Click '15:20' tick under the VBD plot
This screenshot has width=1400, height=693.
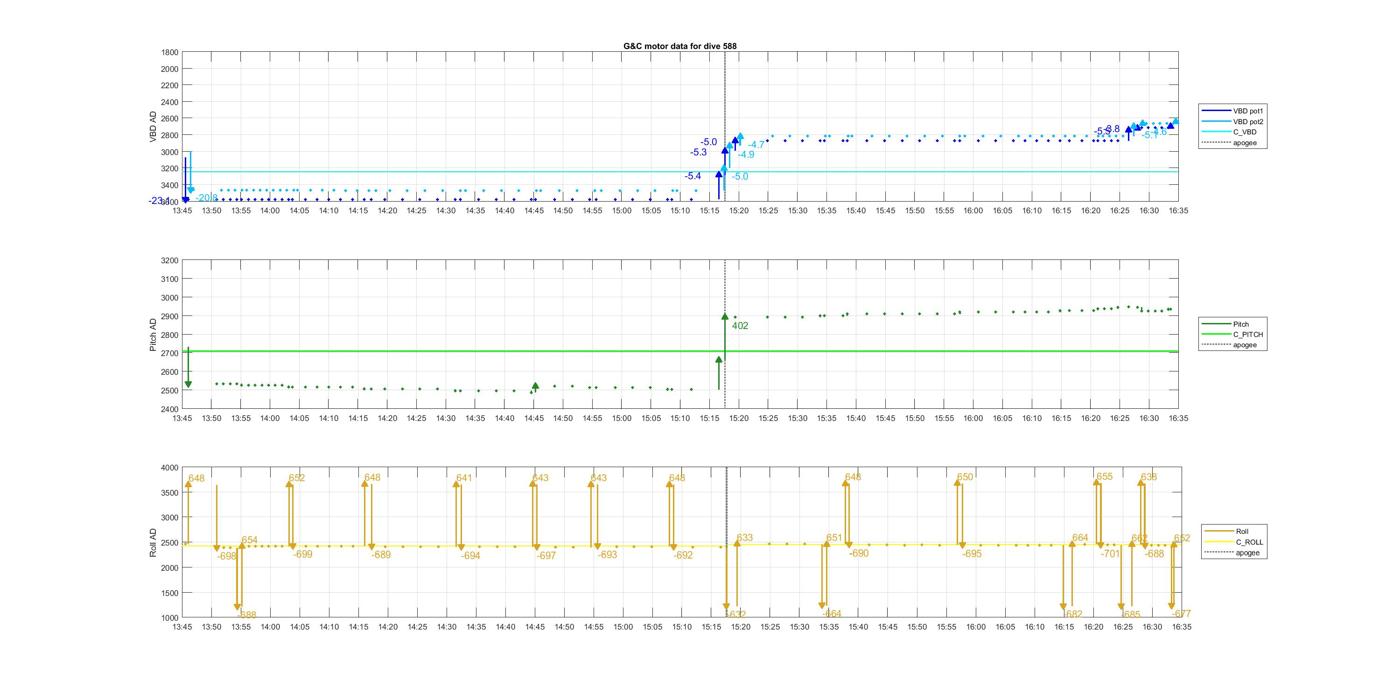point(740,211)
